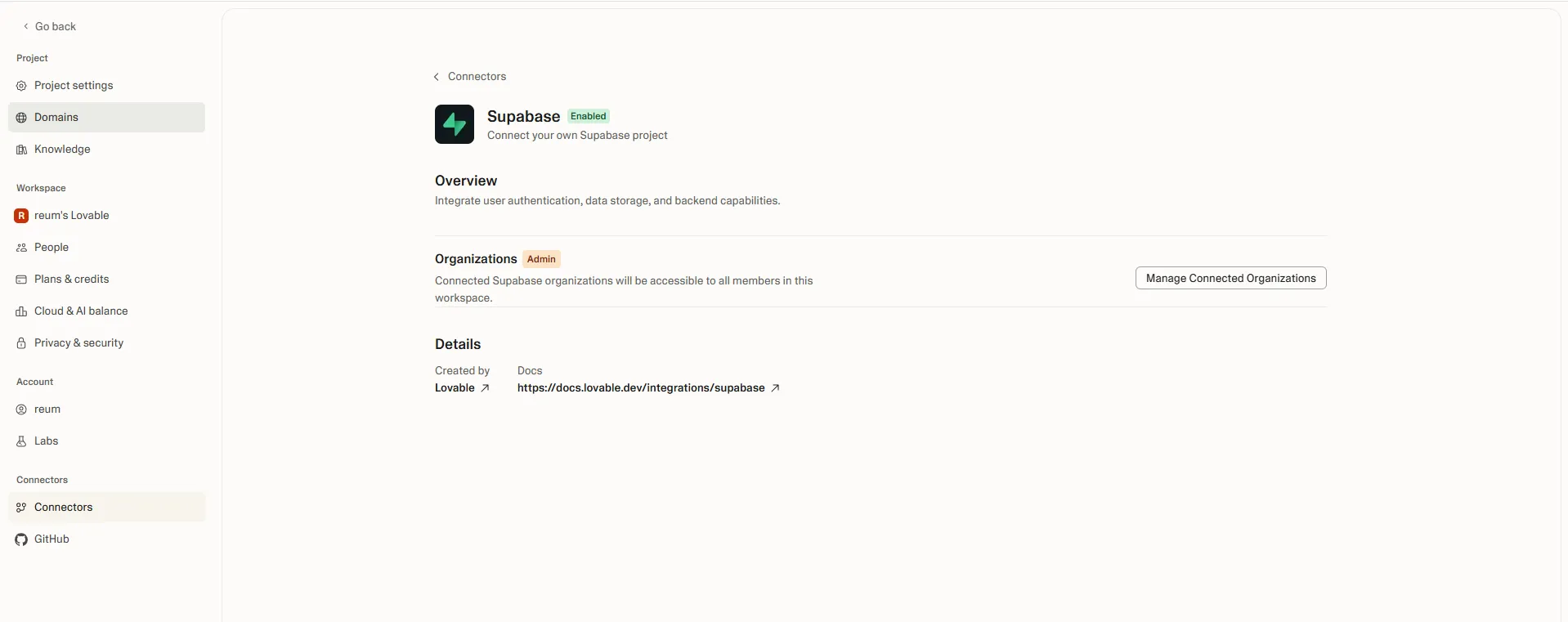This screenshot has height=622, width=1568.
Task: Click the "Integrate user authentication" description text
Action: (607, 201)
